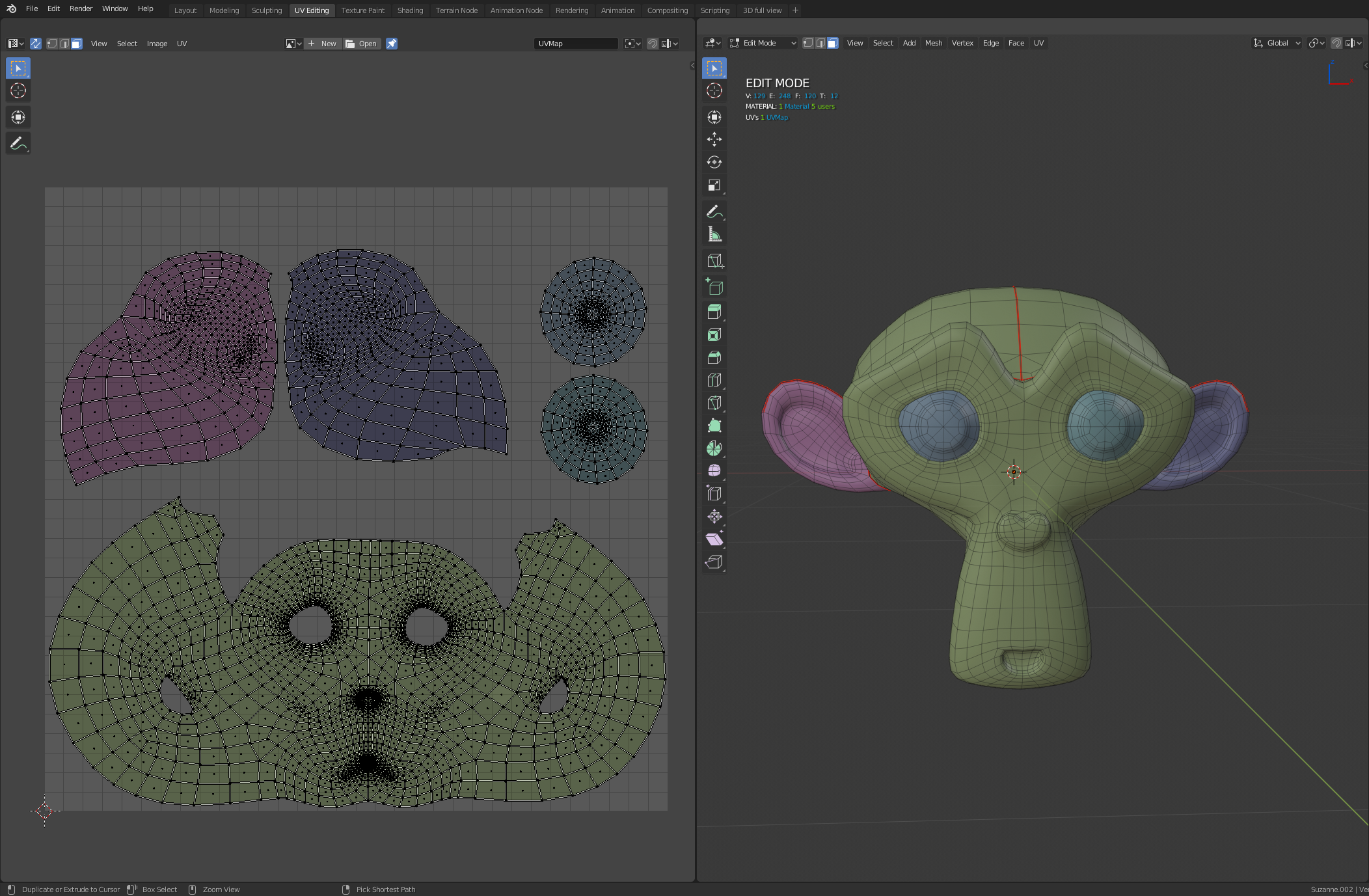Select the Loop Cut tool
Screen dimensions: 1369x896
[714, 380]
